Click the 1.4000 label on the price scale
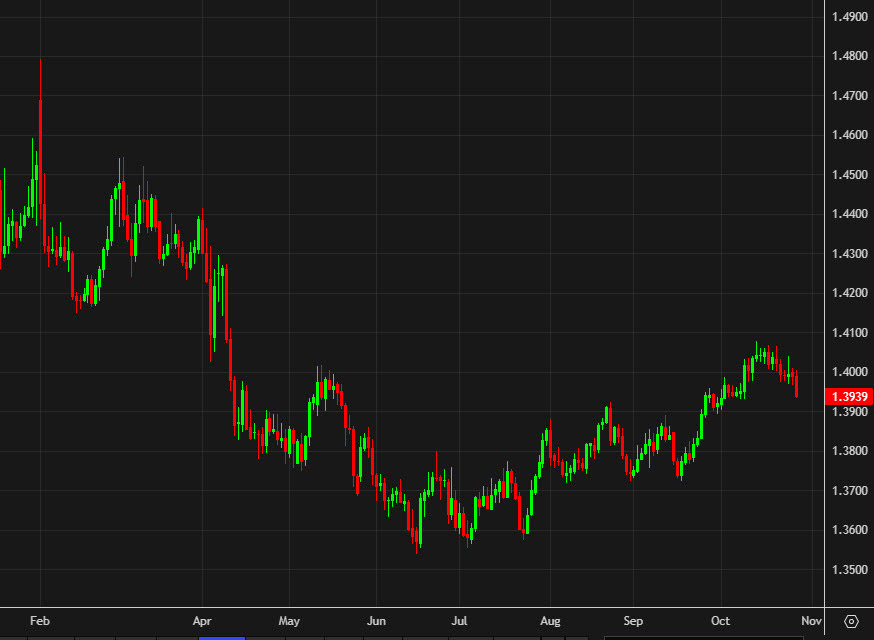This screenshot has height=640, width=874. tap(849, 371)
